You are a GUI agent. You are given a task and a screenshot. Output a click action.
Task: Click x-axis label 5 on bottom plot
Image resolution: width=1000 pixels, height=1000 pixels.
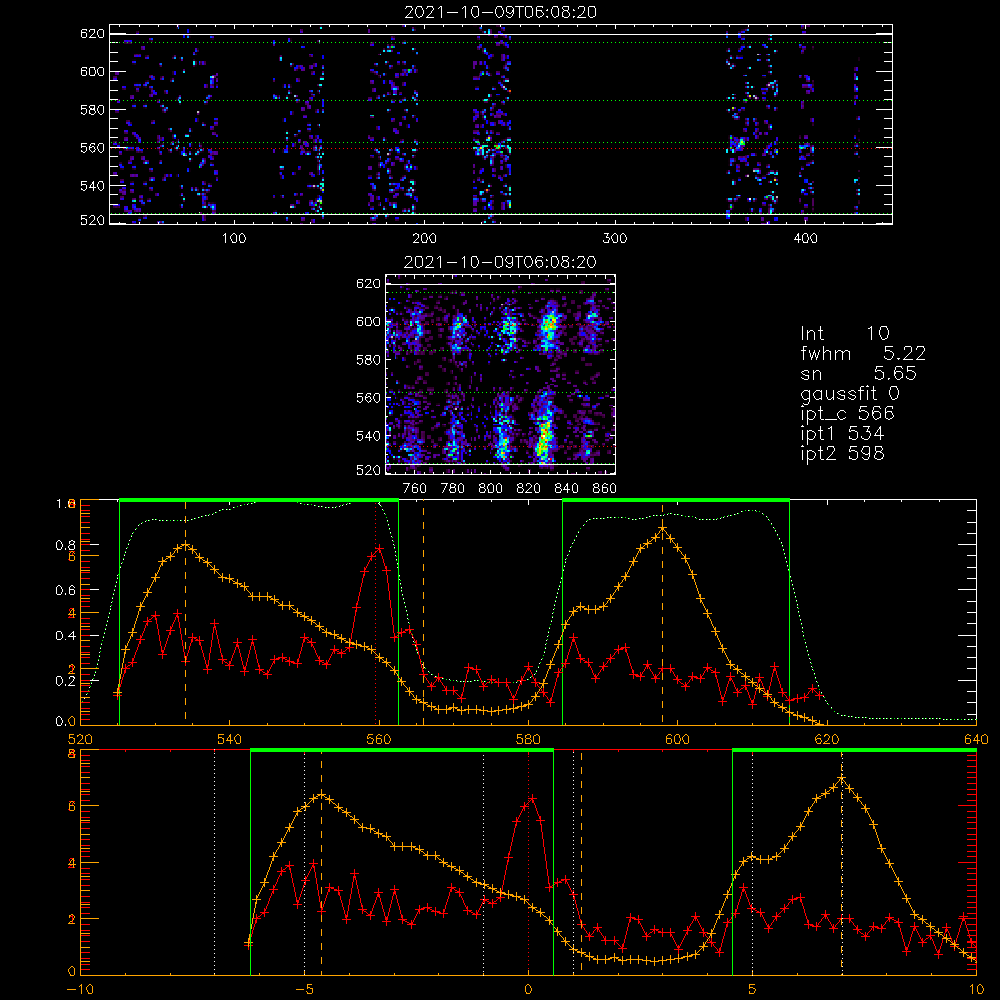tap(753, 990)
